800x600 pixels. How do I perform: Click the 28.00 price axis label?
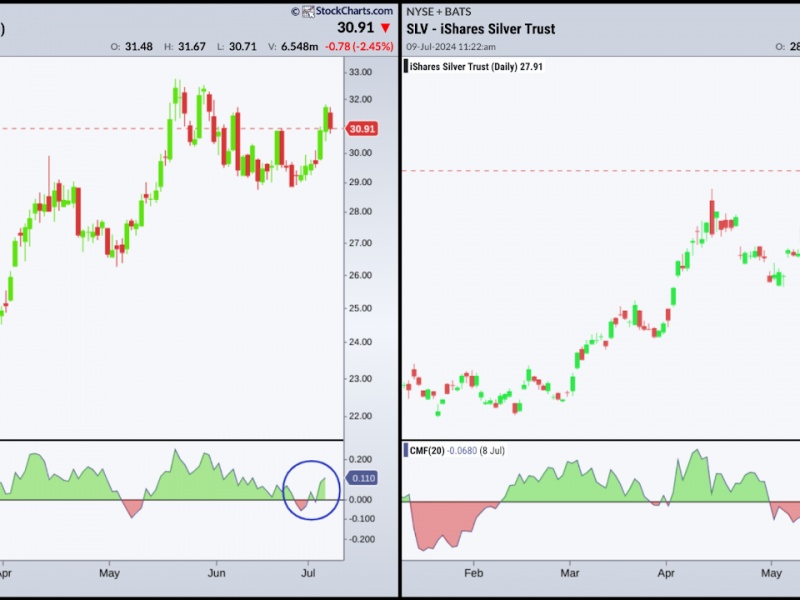pos(360,212)
